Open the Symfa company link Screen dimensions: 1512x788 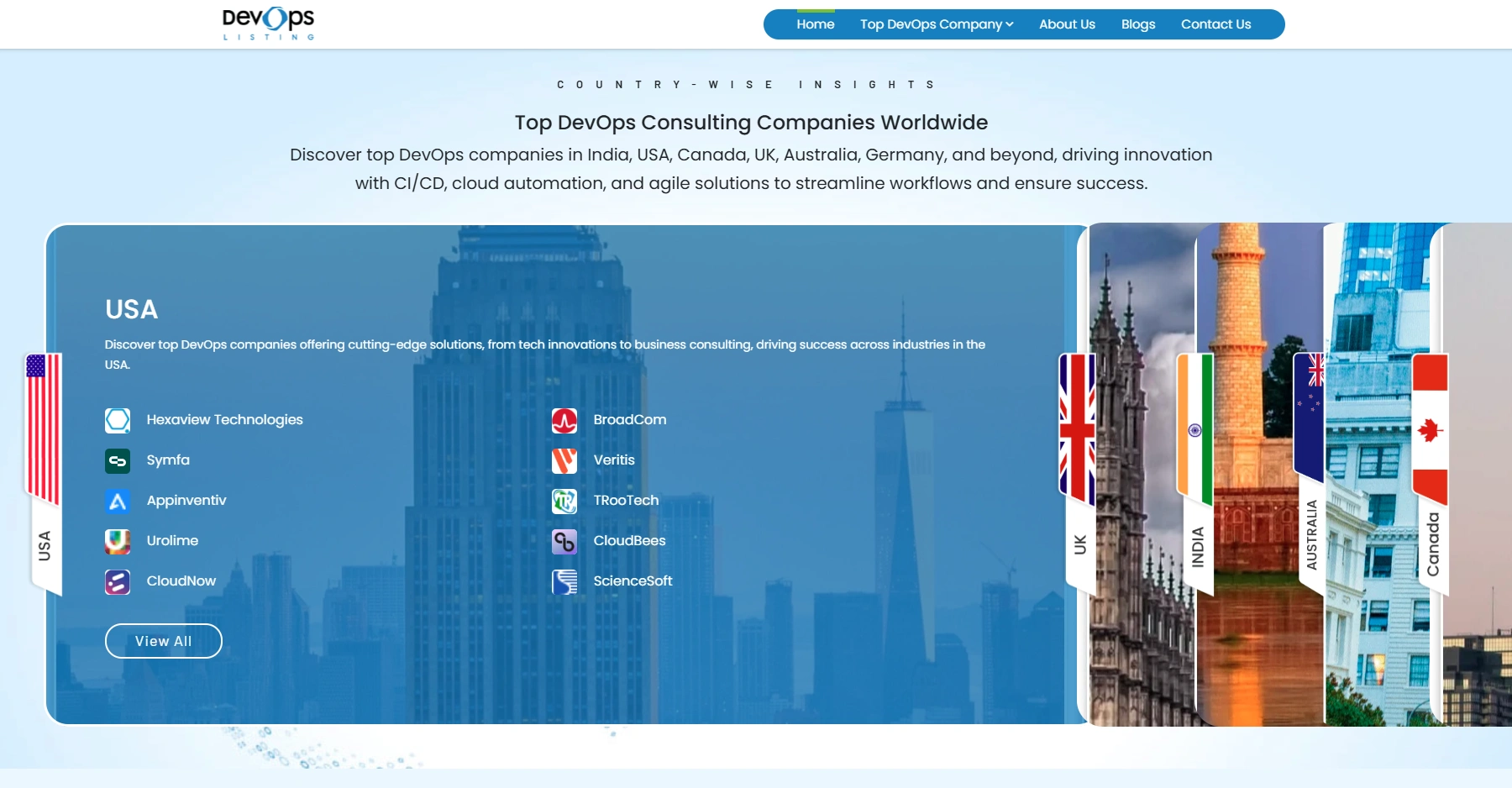point(168,460)
